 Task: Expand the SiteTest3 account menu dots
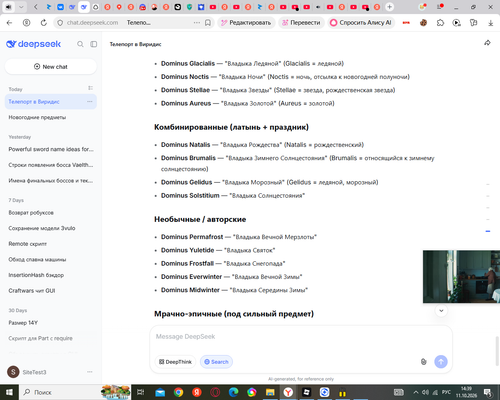(x=90, y=372)
